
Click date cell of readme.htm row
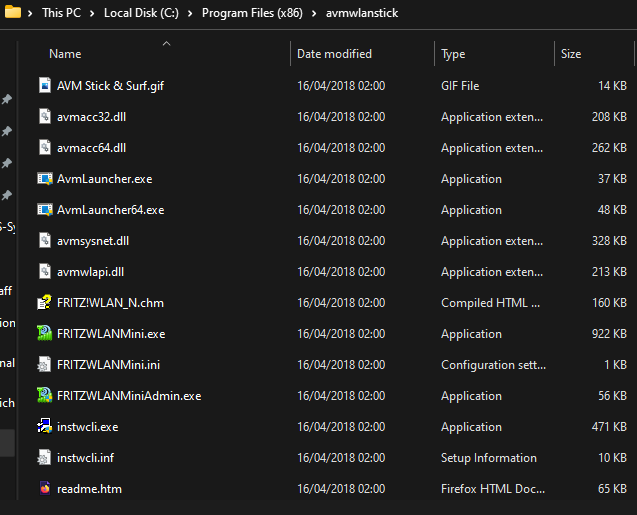click(x=341, y=489)
